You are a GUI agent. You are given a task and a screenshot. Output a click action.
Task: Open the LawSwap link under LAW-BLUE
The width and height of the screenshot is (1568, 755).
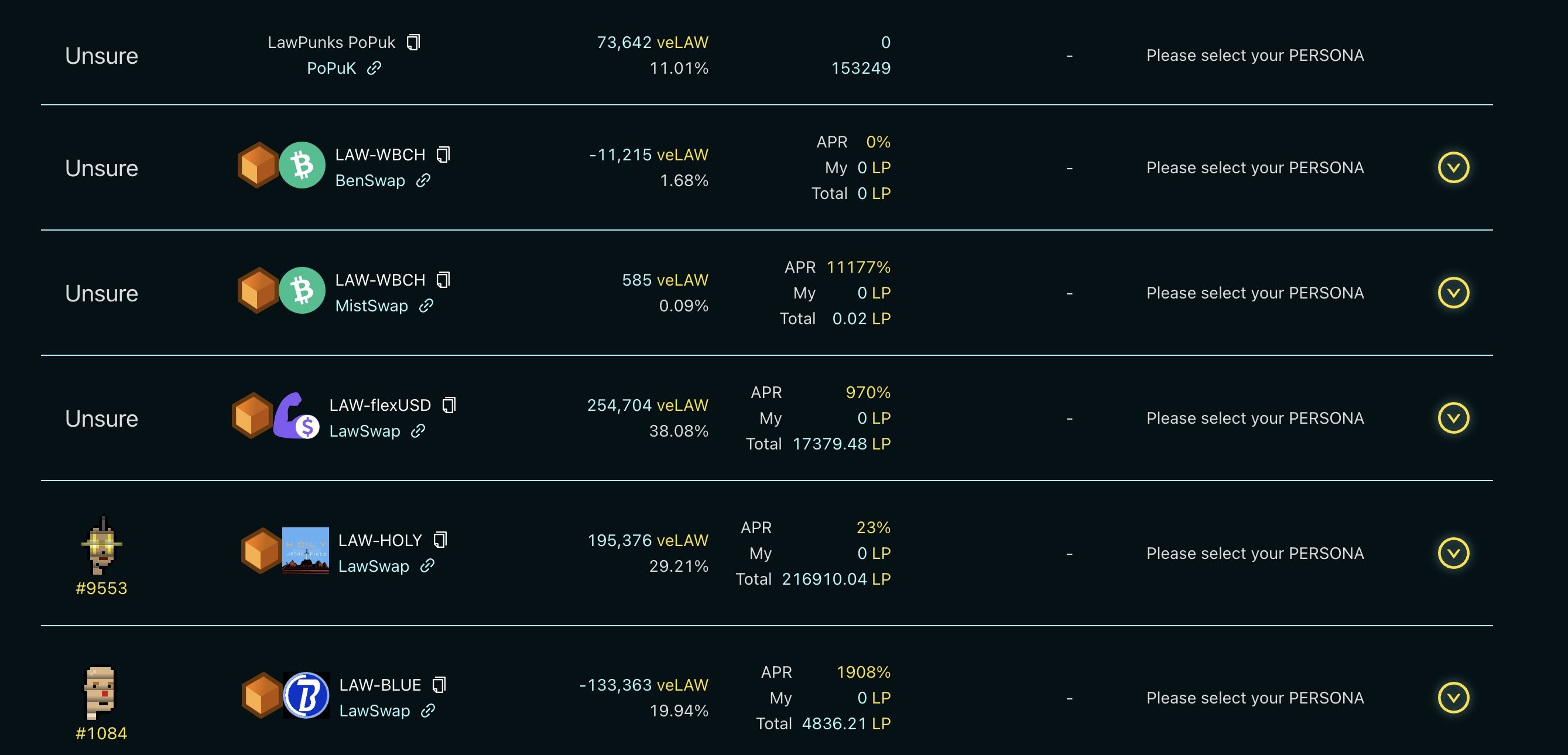(x=374, y=711)
